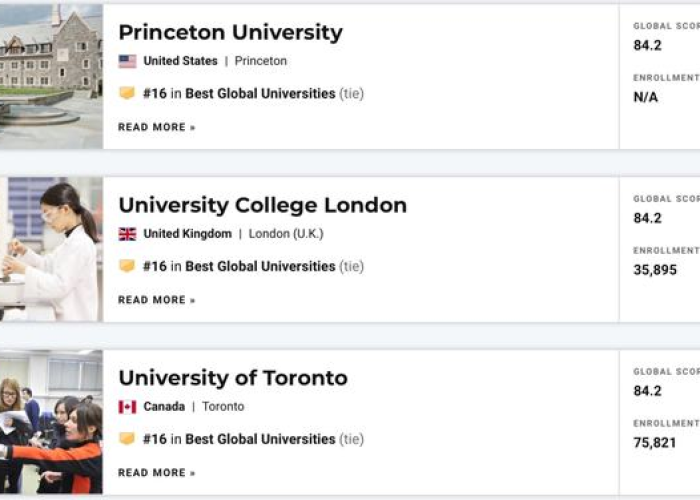Click University of Toronto's ranking badge icon
700x500 pixels.
tap(127, 438)
